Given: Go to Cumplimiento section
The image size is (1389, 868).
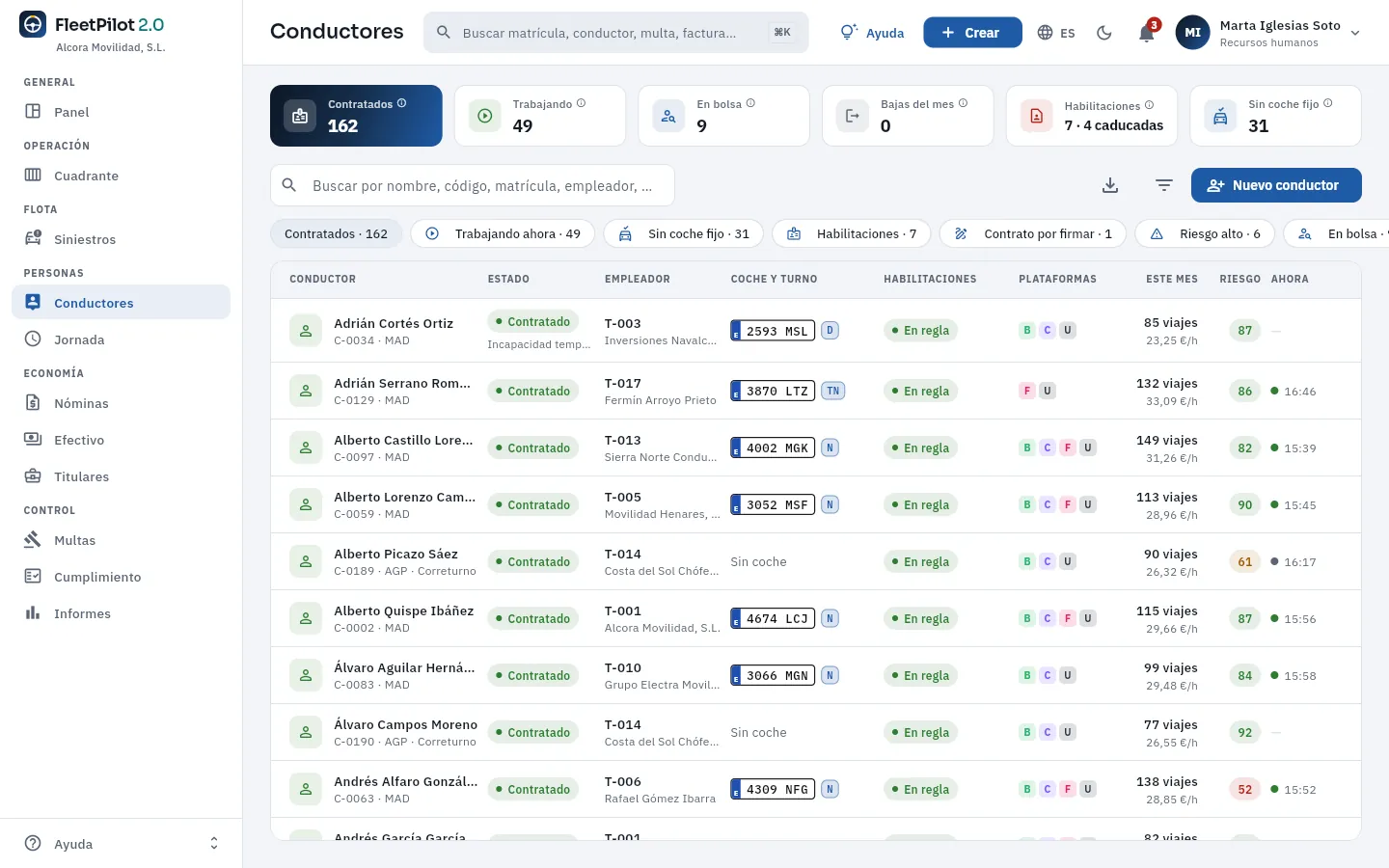Looking at the screenshot, I should [x=121, y=577].
